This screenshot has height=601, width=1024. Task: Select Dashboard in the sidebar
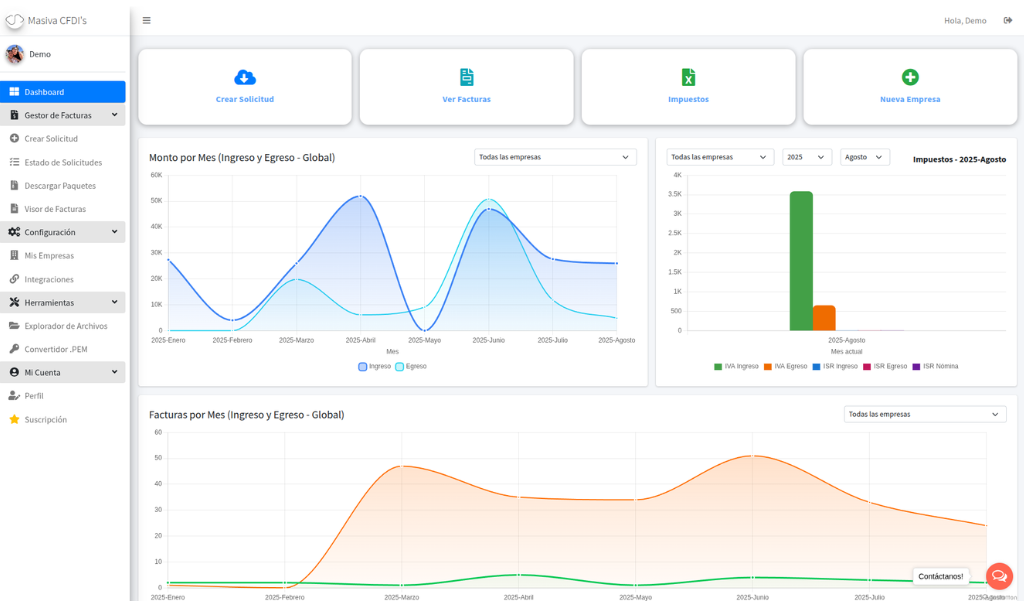pos(63,92)
